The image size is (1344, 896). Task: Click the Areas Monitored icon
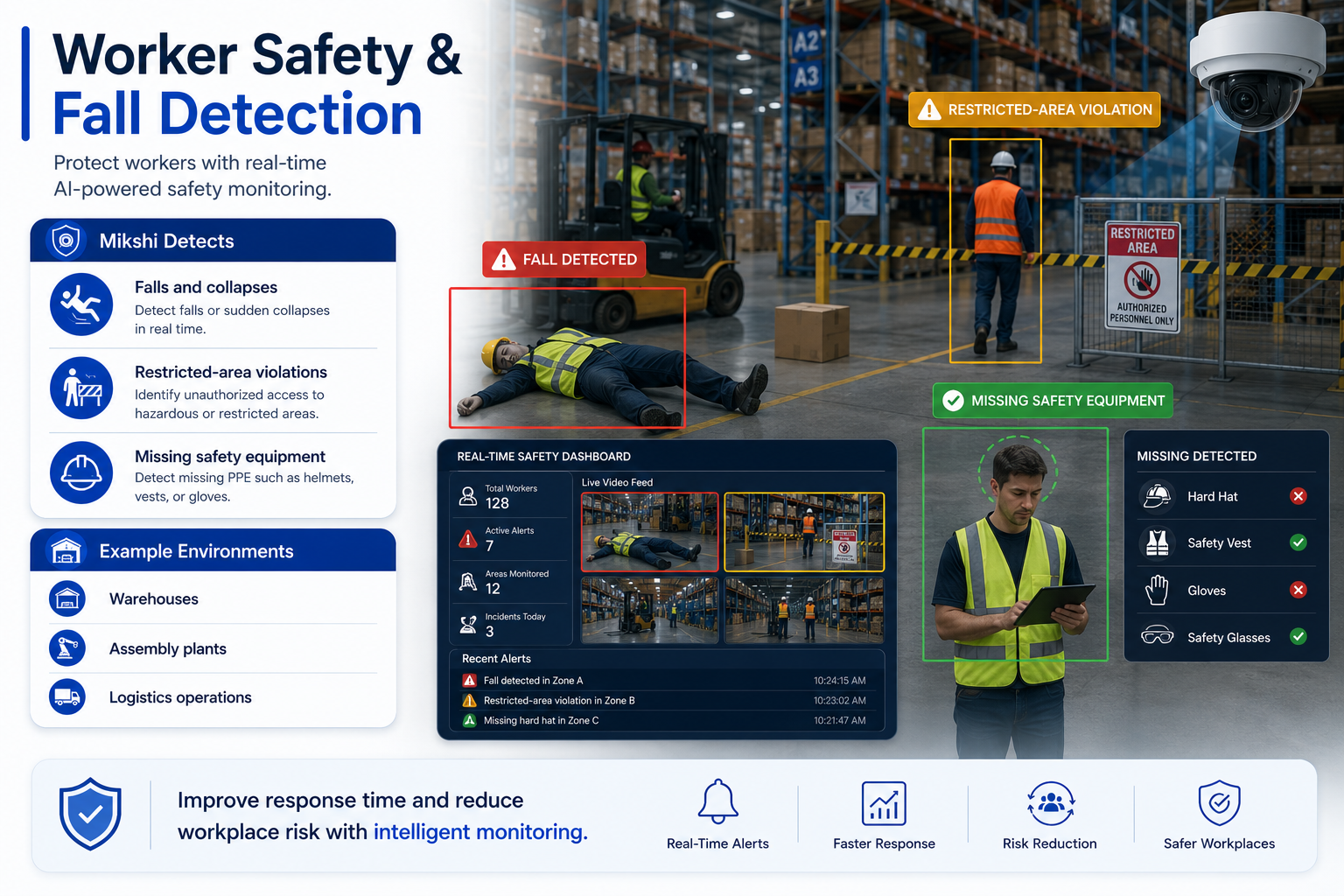[468, 582]
